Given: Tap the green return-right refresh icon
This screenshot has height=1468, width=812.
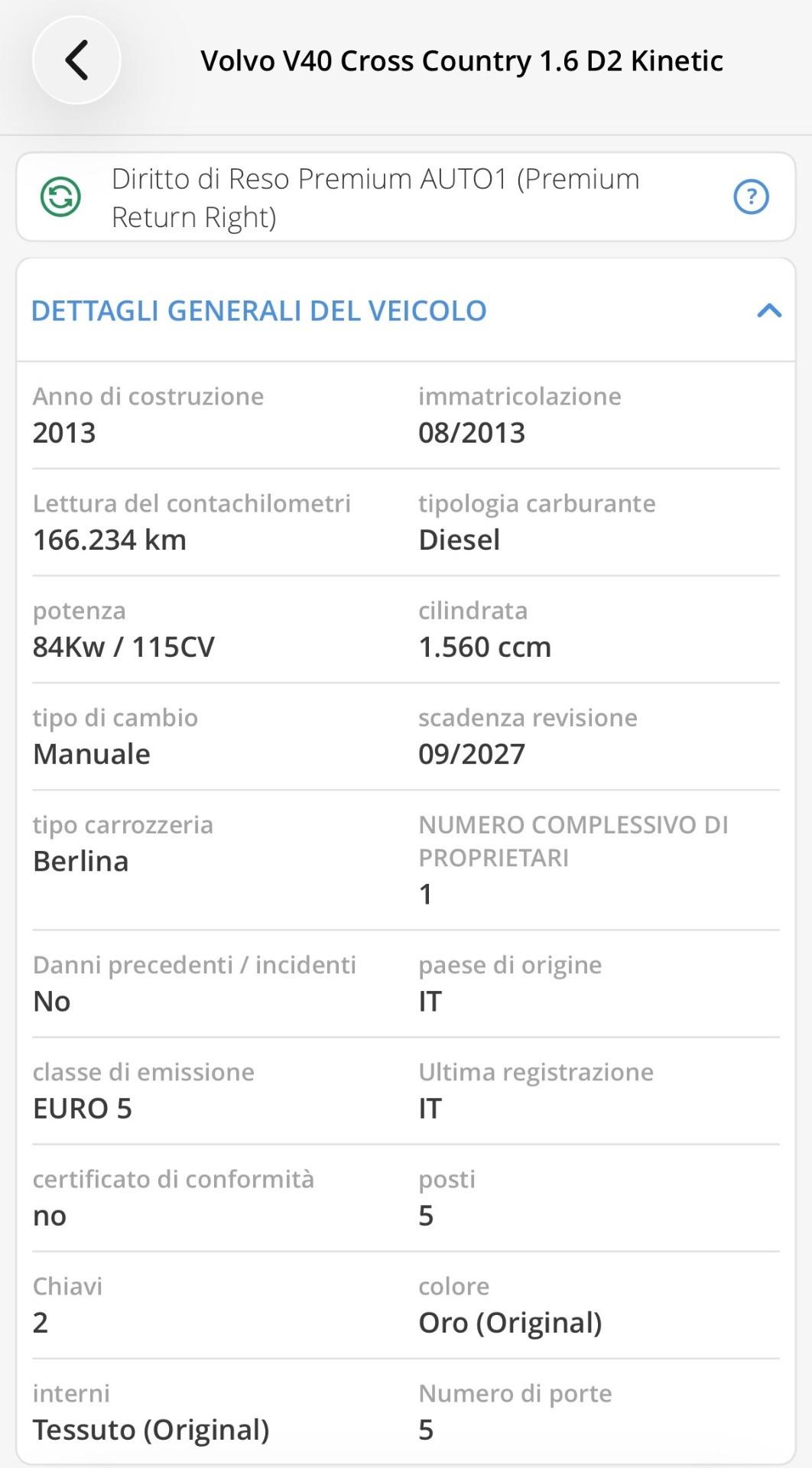Looking at the screenshot, I should (60, 197).
